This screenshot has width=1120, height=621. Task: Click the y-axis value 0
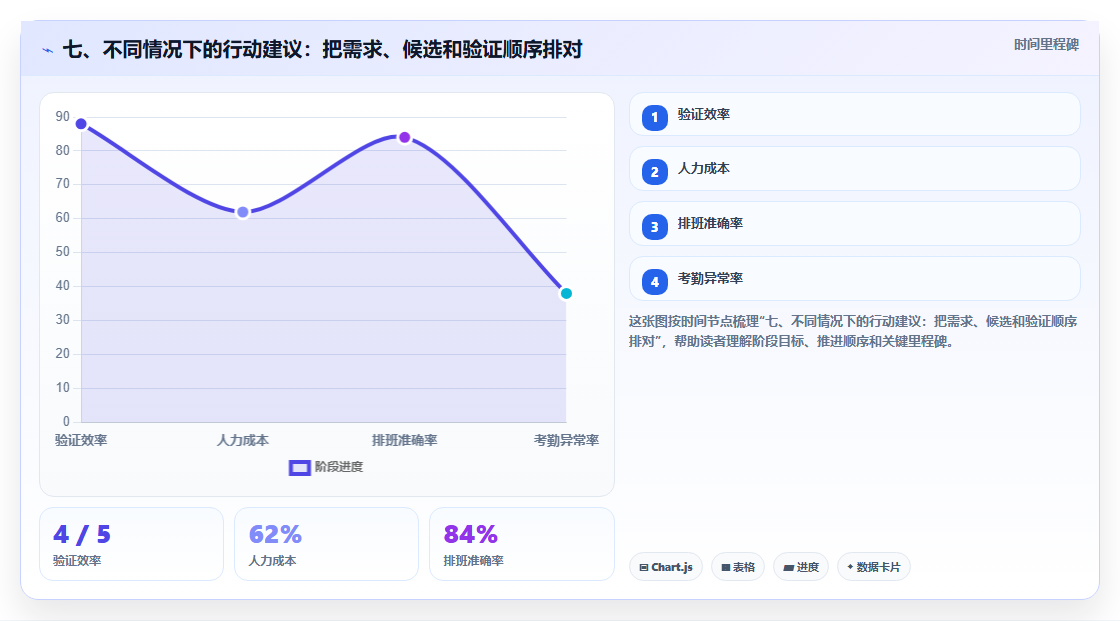click(x=66, y=421)
